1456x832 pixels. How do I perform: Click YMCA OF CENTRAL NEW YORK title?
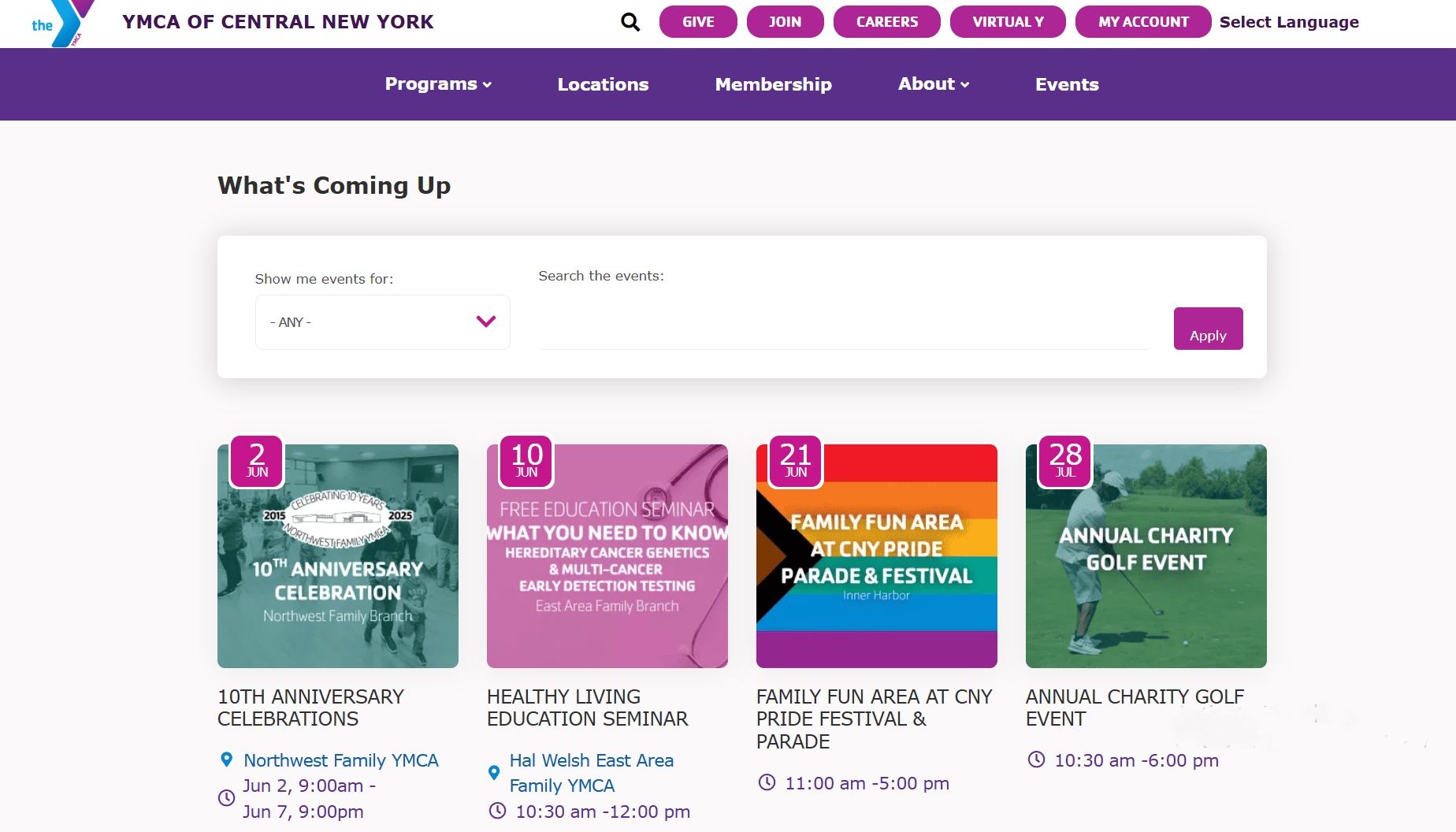(278, 22)
